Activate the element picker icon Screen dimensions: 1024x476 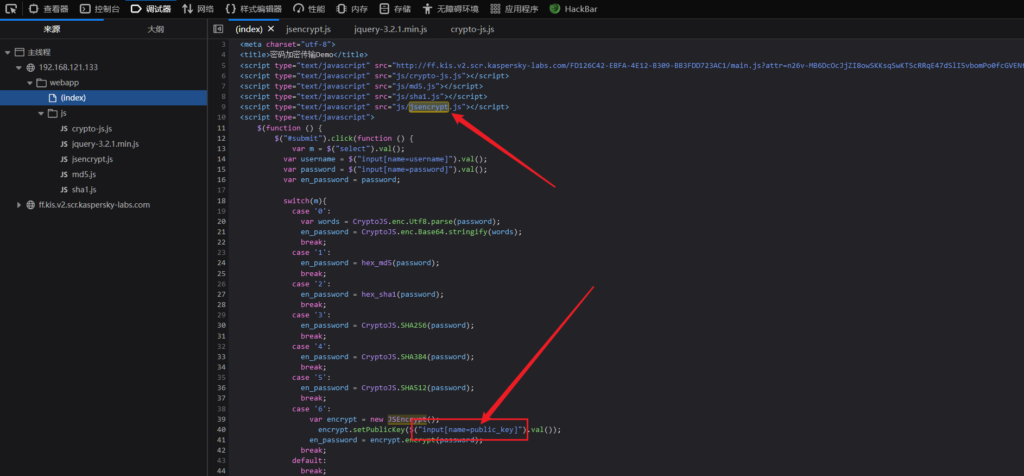[x=11, y=9]
